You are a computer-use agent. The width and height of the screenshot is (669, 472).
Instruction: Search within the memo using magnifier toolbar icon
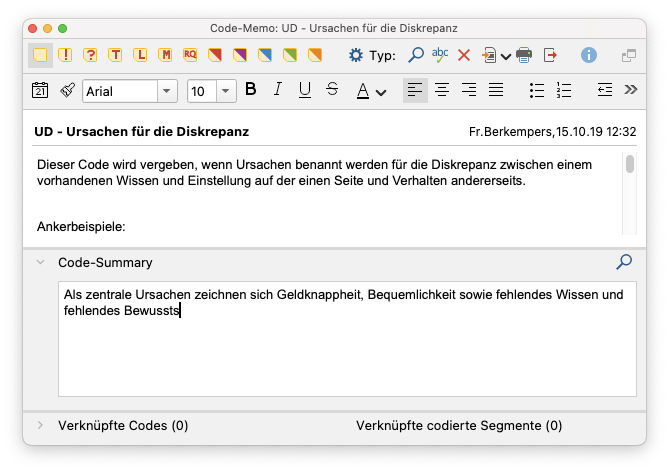[416, 55]
